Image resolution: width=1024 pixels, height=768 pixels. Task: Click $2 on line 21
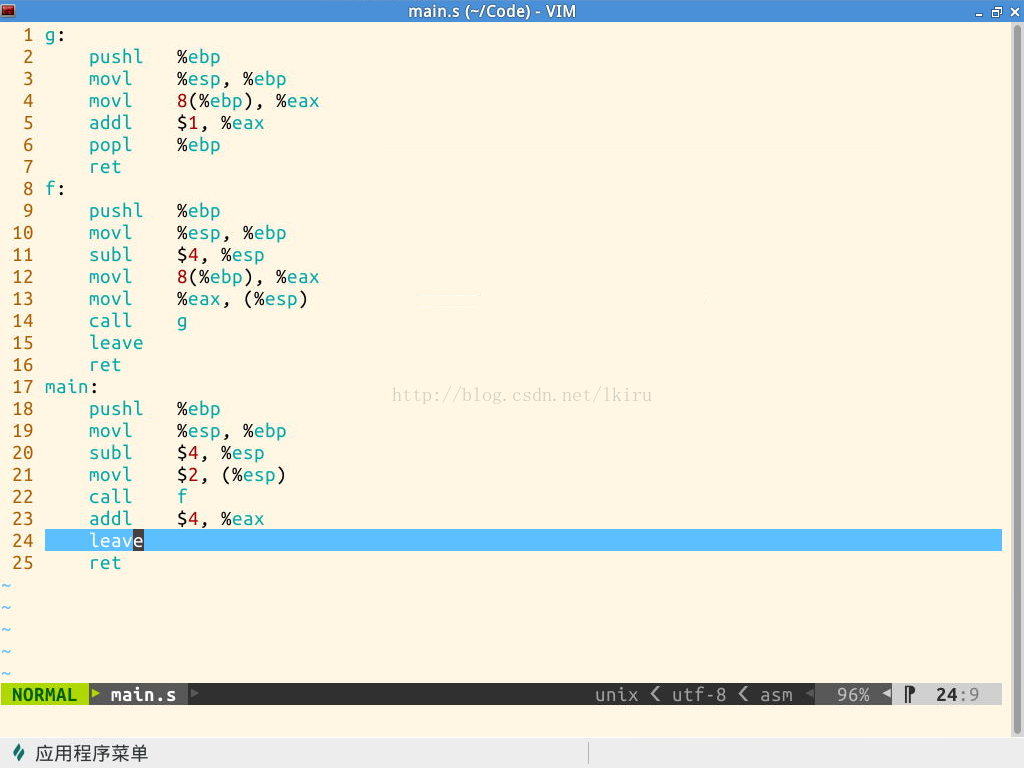click(x=187, y=475)
